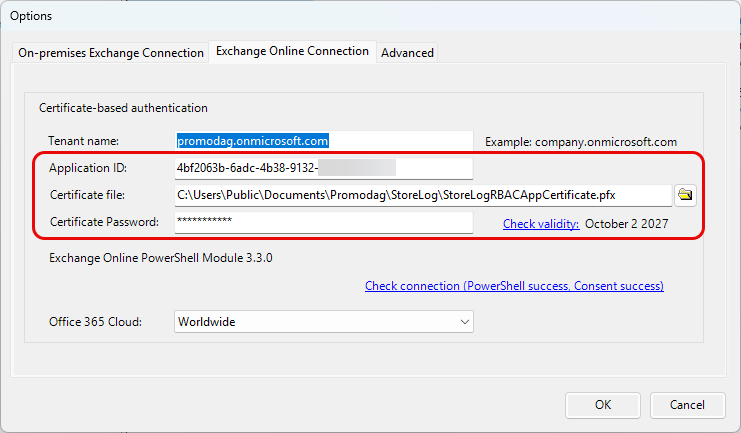The height and width of the screenshot is (433, 741).
Task: Switch to On-premises Exchange Connection tab
Action: click(x=111, y=53)
